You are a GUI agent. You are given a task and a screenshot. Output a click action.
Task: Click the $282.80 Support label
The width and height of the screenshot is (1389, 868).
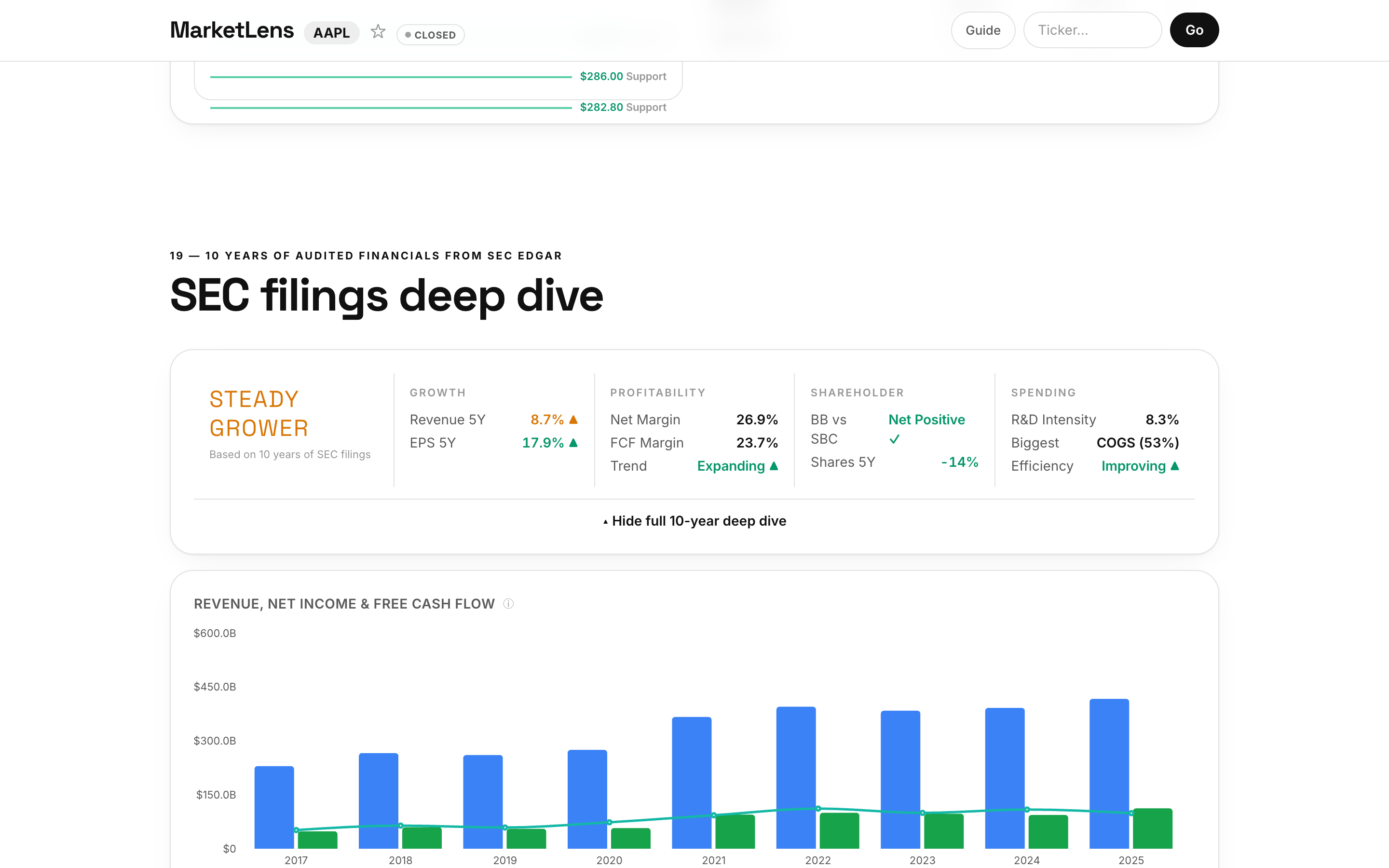coord(623,108)
